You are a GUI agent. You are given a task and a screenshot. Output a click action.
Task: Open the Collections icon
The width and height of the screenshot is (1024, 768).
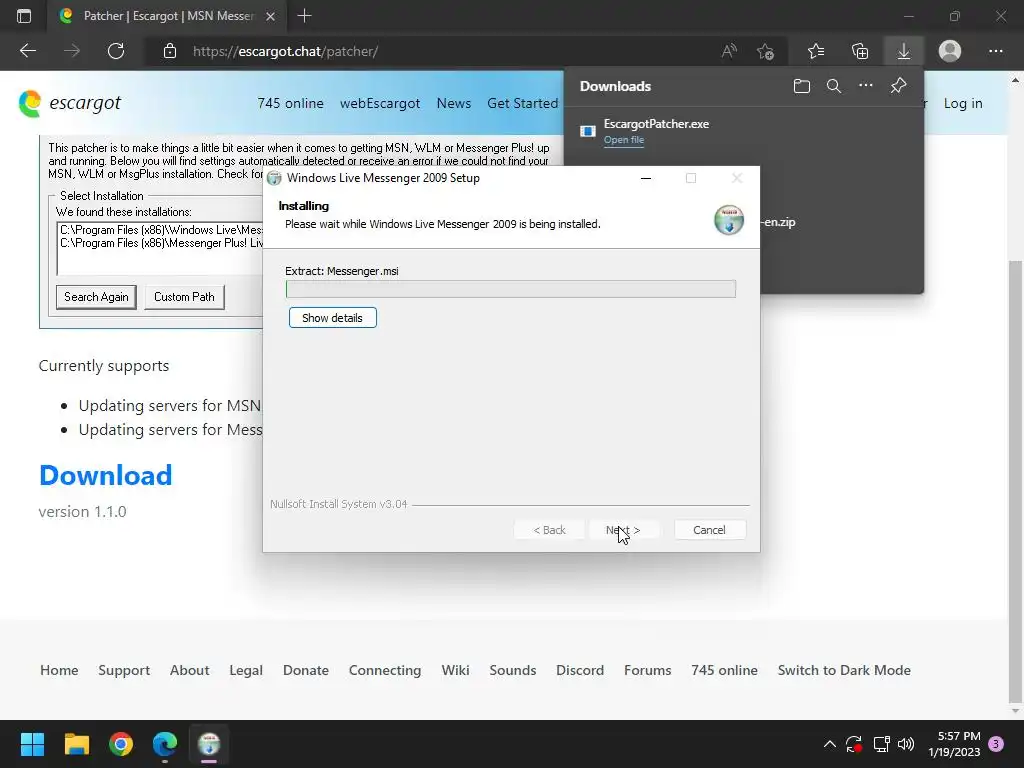click(x=860, y=51)
